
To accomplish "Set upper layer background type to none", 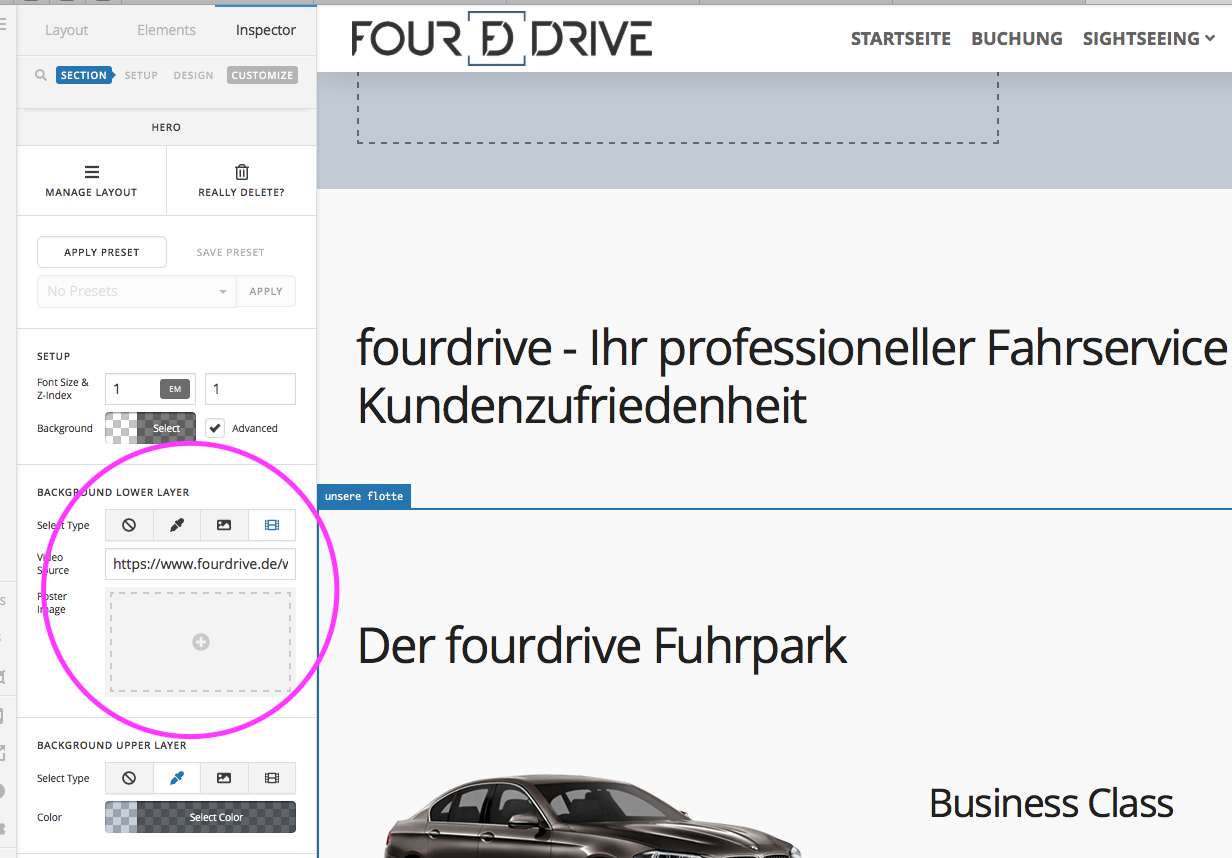I will [129, 778].
